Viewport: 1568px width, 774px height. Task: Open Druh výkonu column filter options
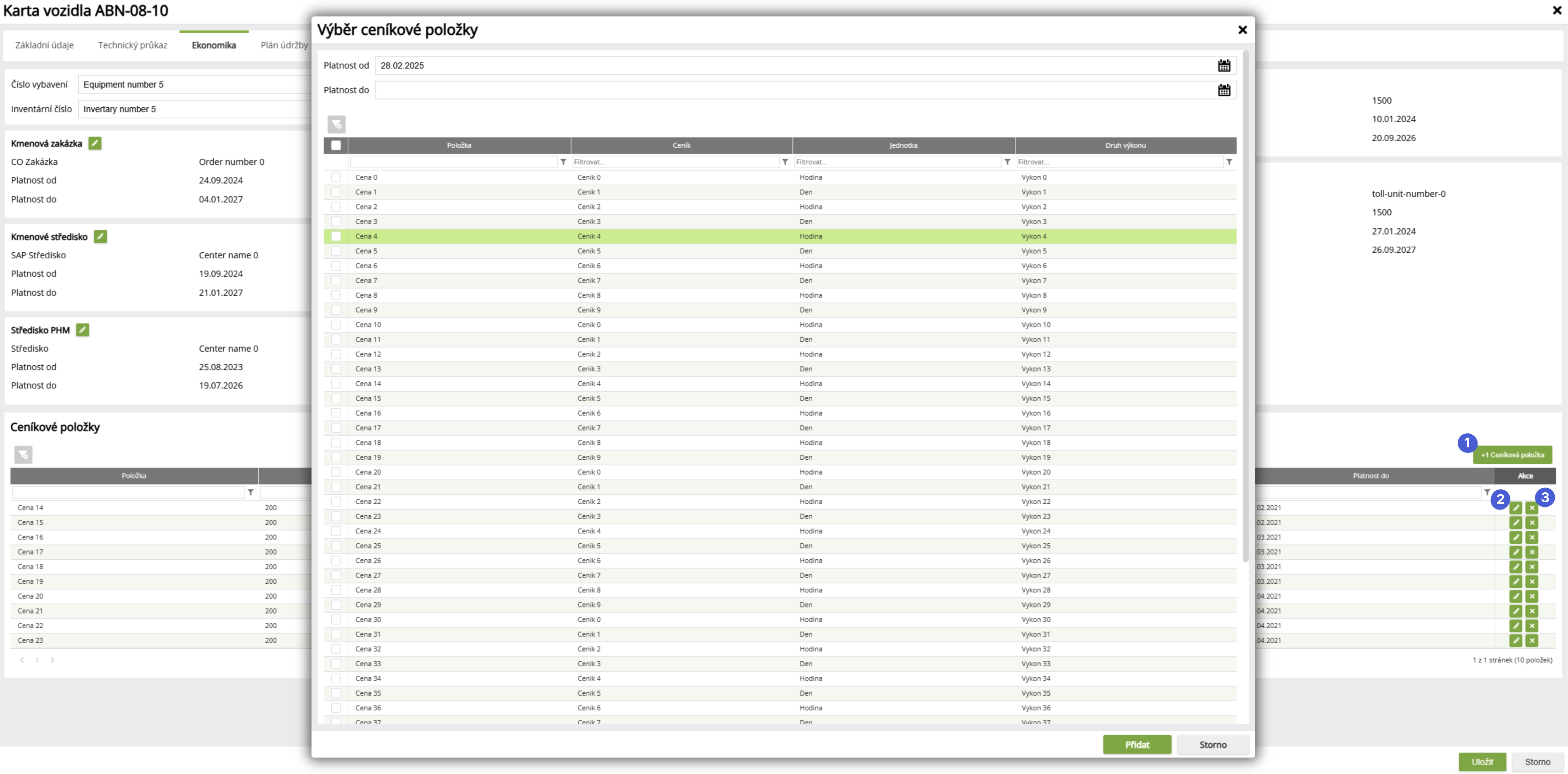point(1229,162)
